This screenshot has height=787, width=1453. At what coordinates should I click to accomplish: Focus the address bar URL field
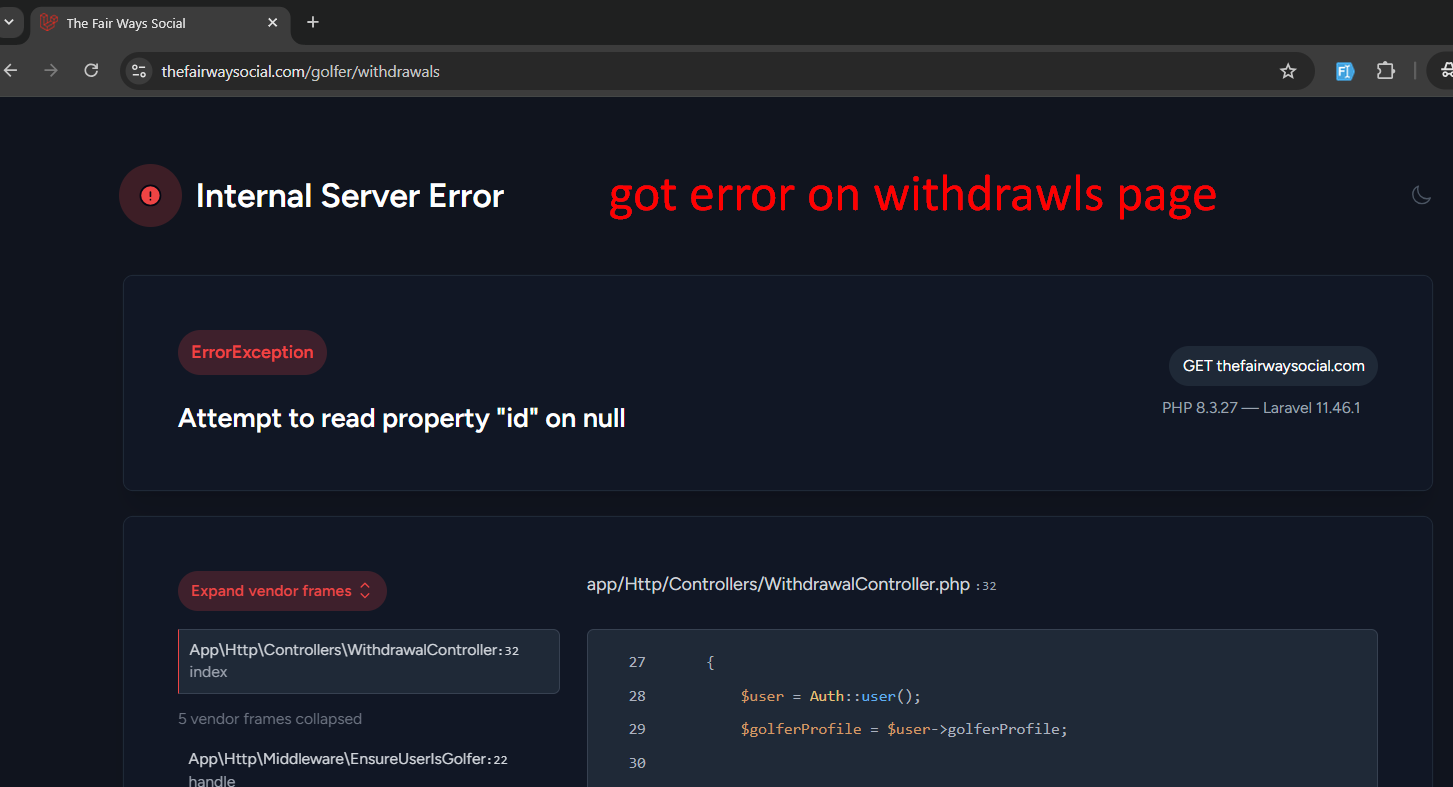point(700,71)
